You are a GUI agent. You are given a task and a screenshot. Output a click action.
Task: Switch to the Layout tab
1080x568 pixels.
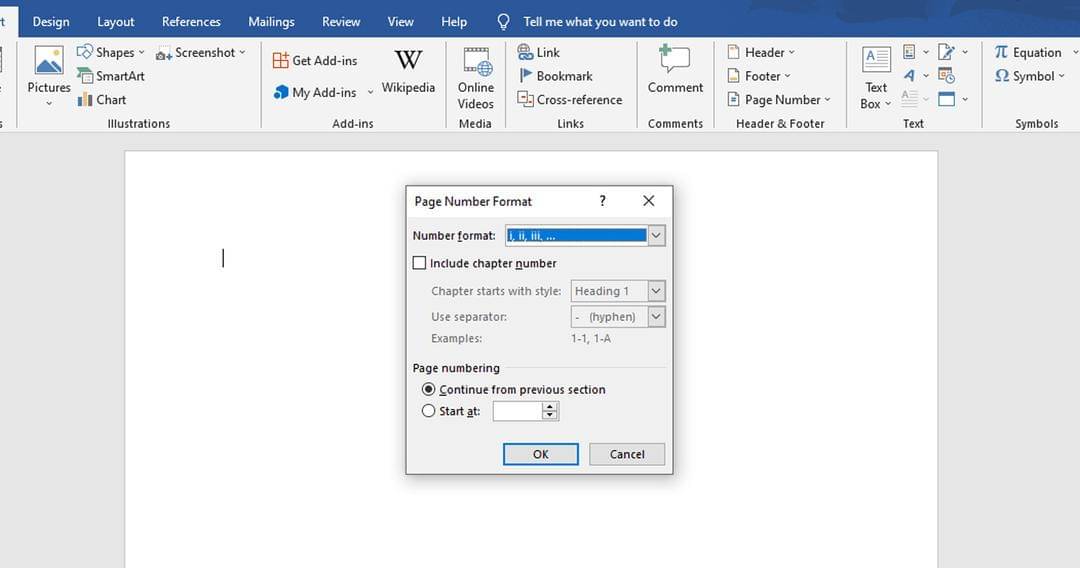pyautogui.click(x=116, y=22)
